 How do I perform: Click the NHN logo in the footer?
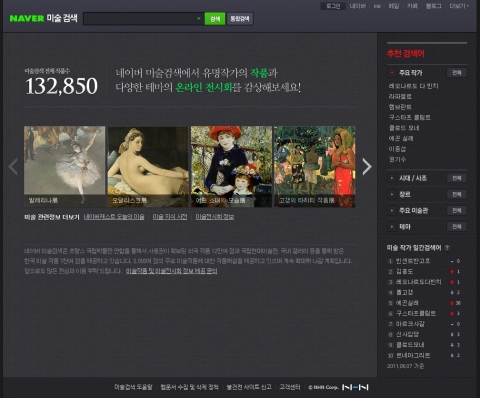(x=355, y=387)
